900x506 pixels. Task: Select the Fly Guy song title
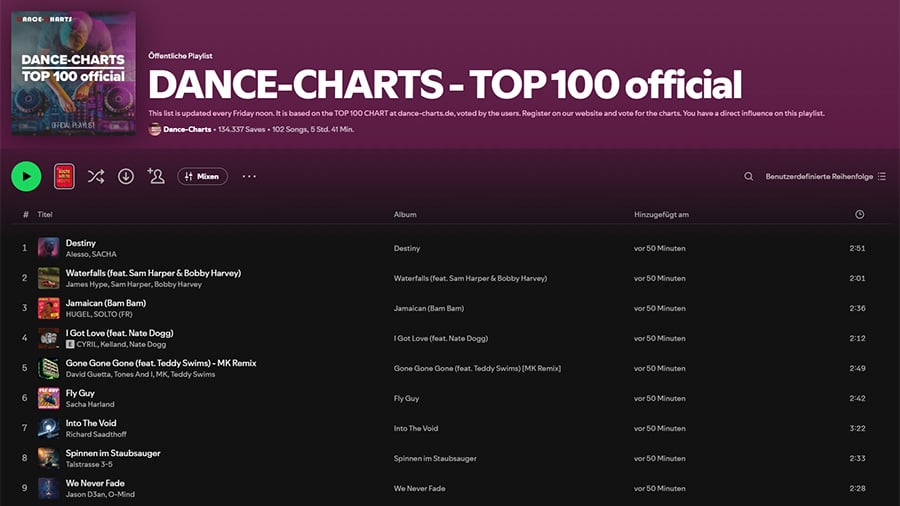pyautogui.click(x=80, y=393)
